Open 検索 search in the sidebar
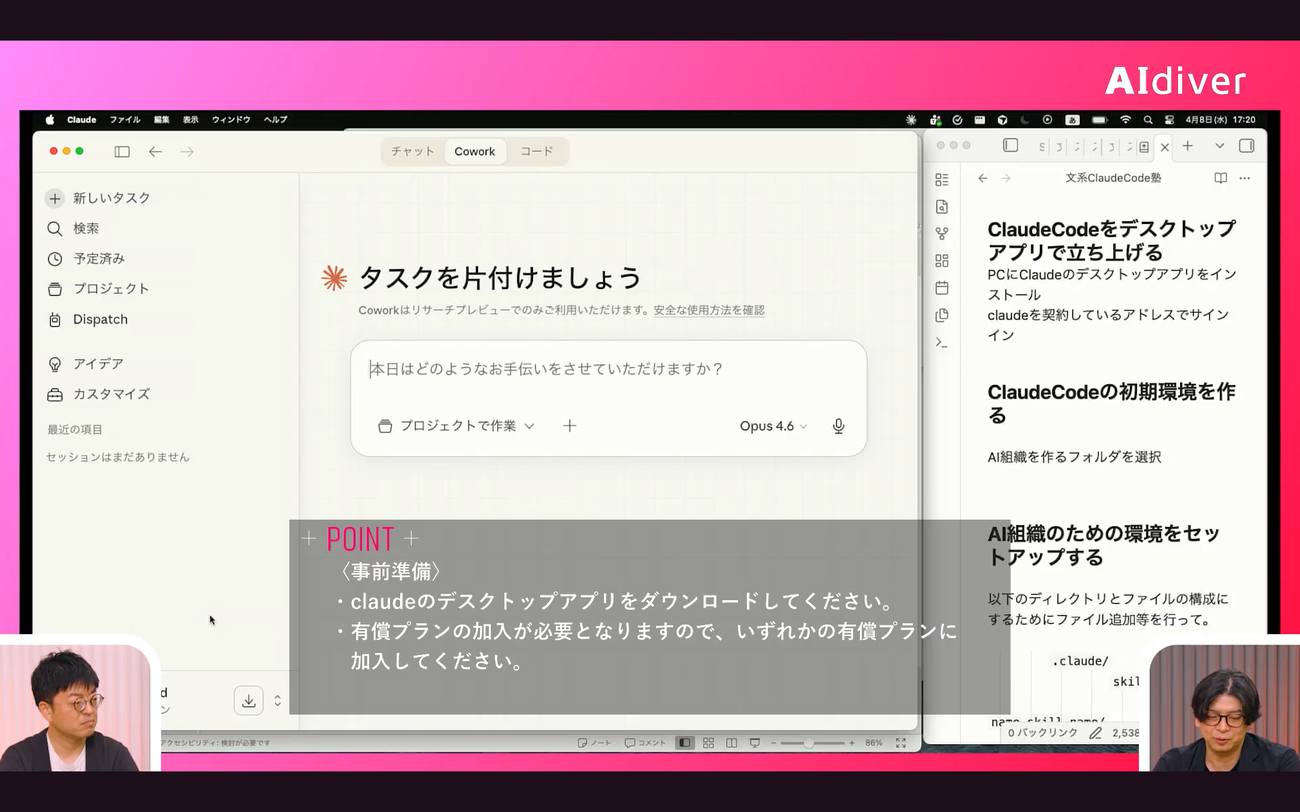This screenshot has height=812, width=1300. tap(85, 229)
